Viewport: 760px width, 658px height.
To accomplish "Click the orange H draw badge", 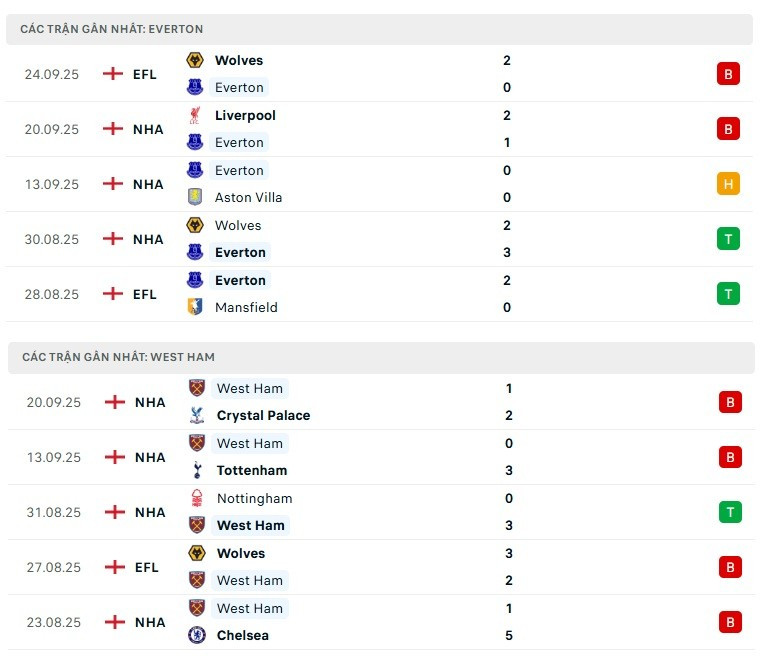I will 728,184.
